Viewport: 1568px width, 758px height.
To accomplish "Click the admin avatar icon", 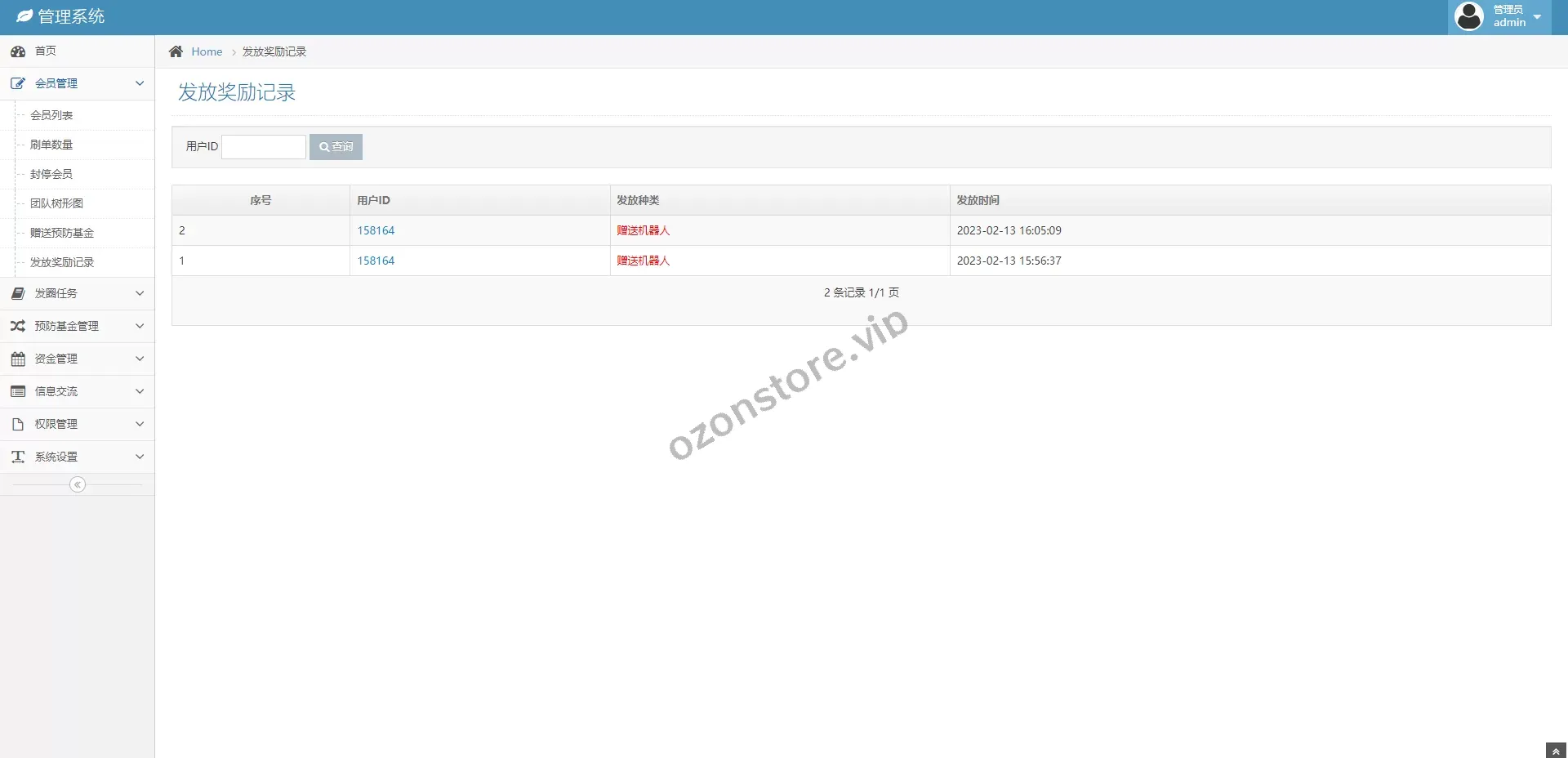I will pyautogui.click(x=1469, y=16).
